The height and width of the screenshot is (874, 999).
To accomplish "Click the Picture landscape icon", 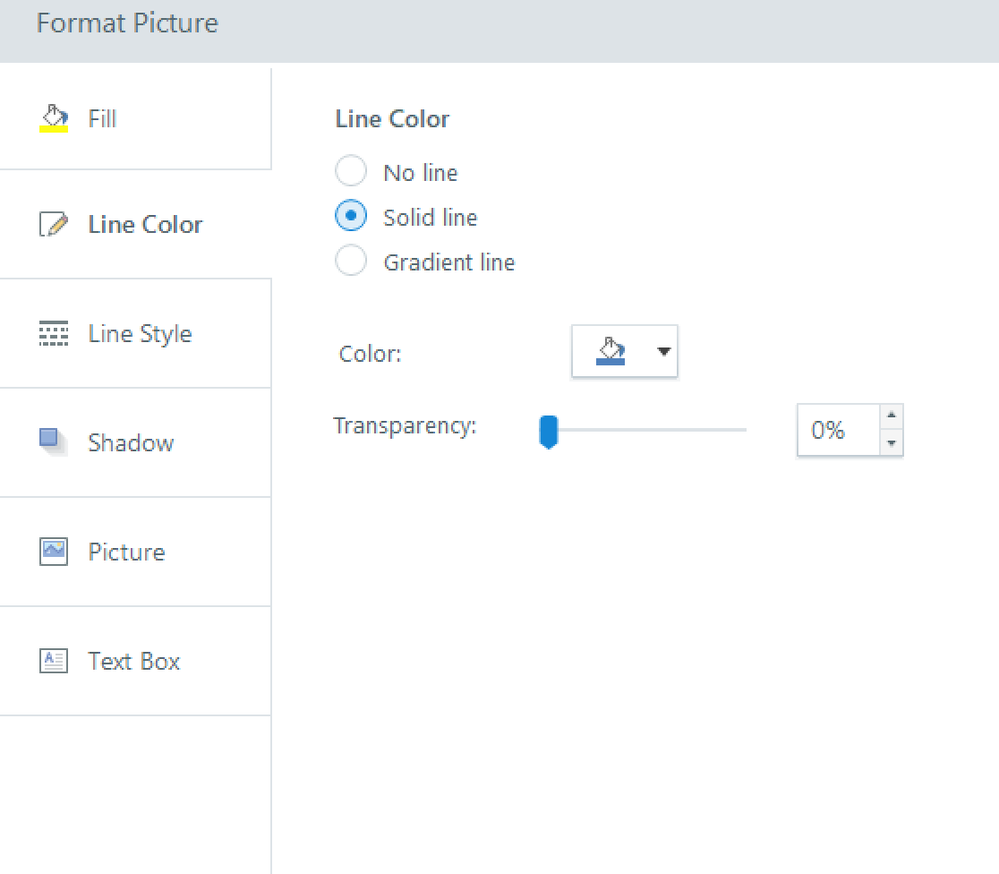I will click(53, 551).
